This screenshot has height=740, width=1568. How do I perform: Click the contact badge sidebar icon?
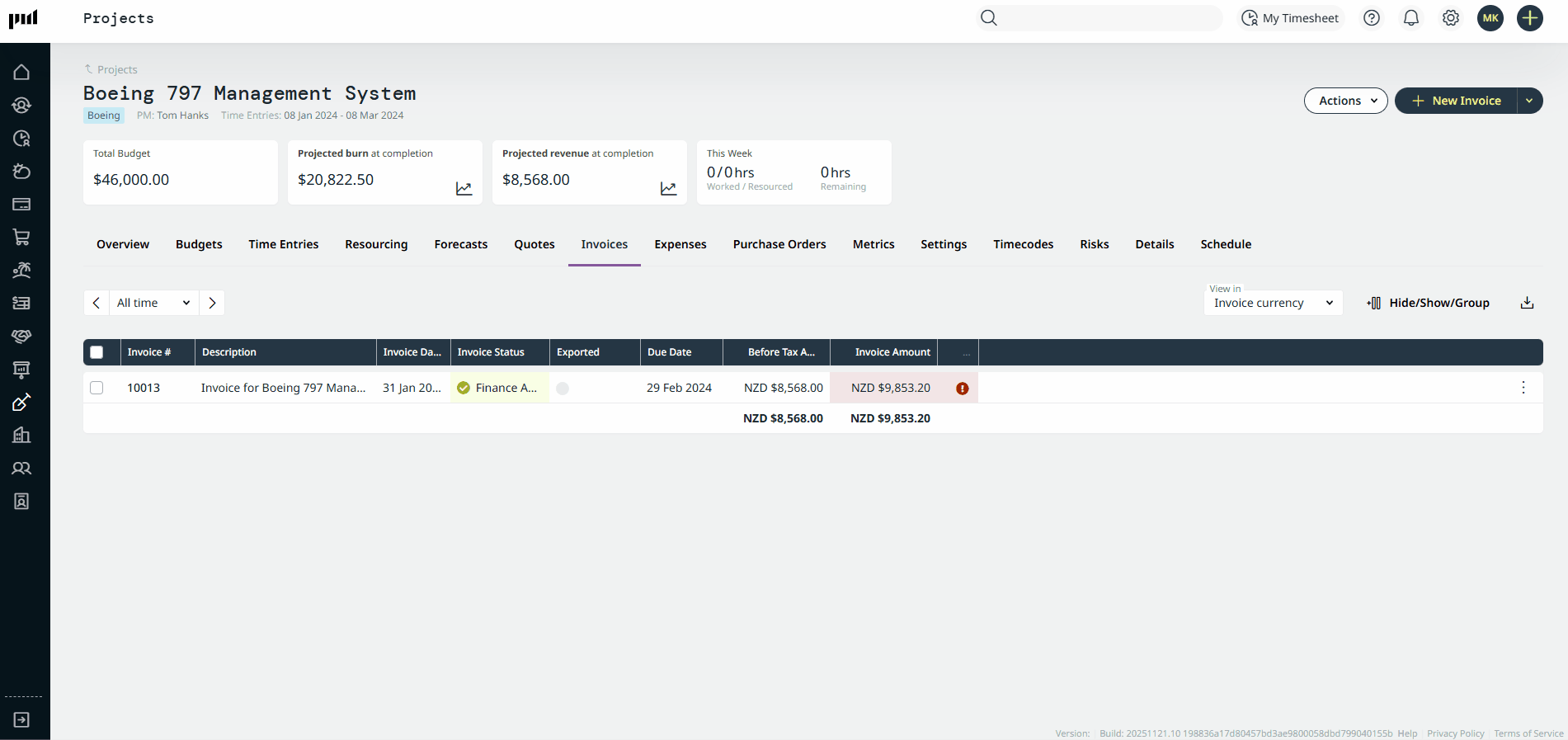point(21,502)
